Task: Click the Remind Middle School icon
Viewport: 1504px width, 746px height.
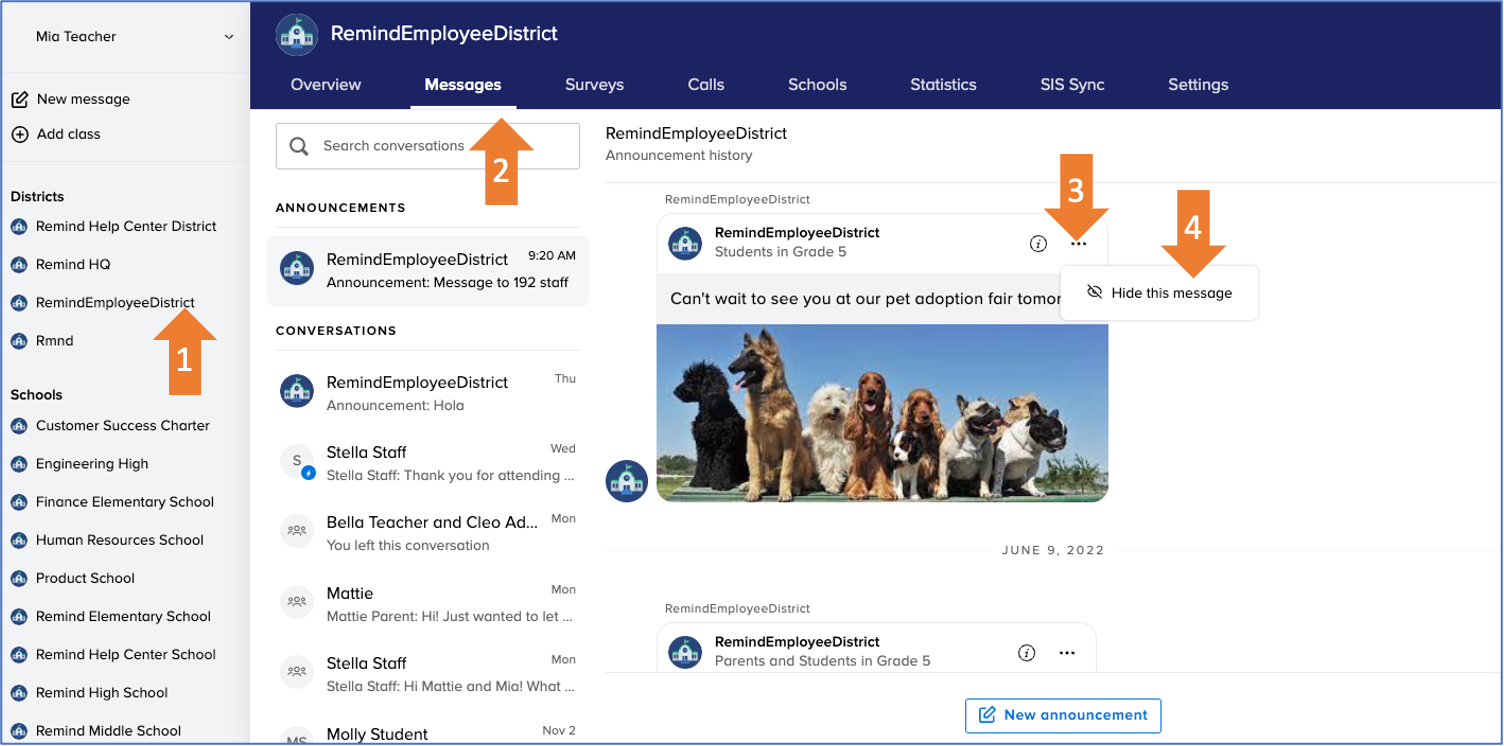Action: click(18, 731)
